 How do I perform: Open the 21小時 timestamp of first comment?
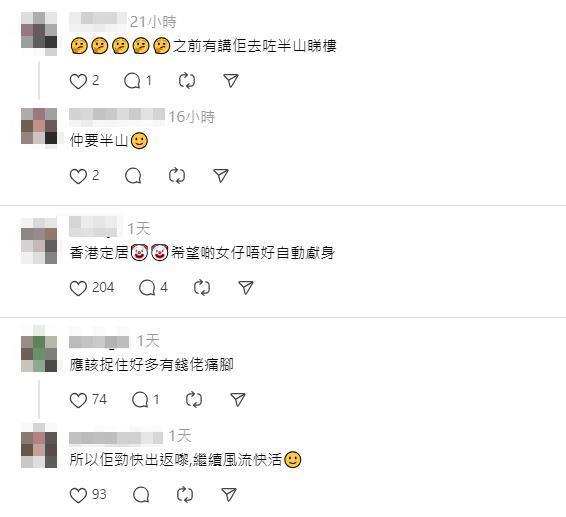click(x=153, y=22)
